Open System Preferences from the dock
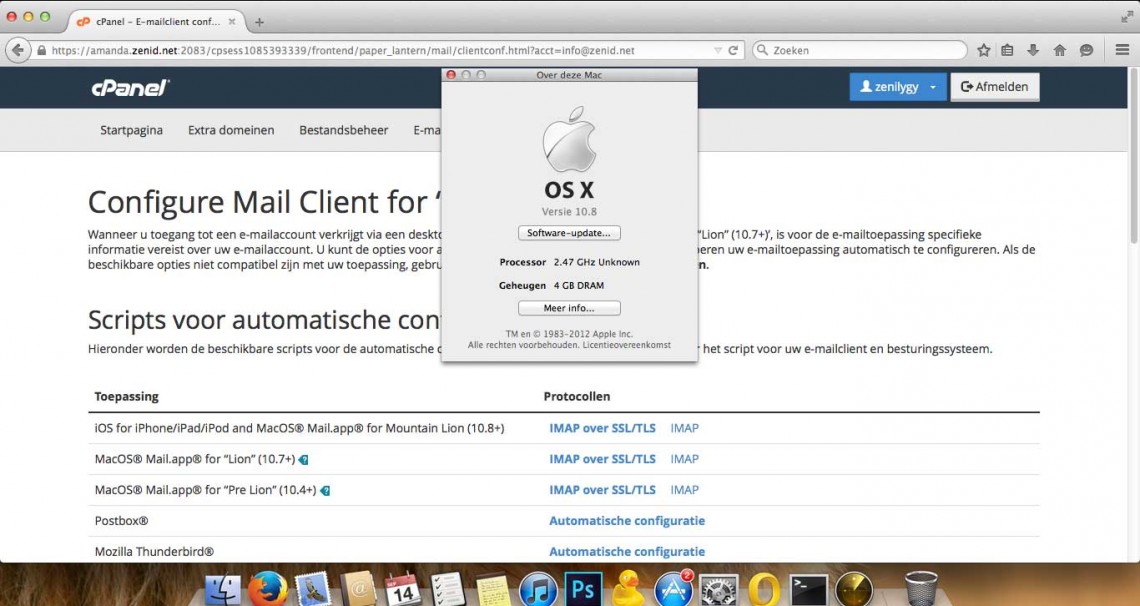The width and height of the screenshot is (1140, 606). (x=719, y=589)
